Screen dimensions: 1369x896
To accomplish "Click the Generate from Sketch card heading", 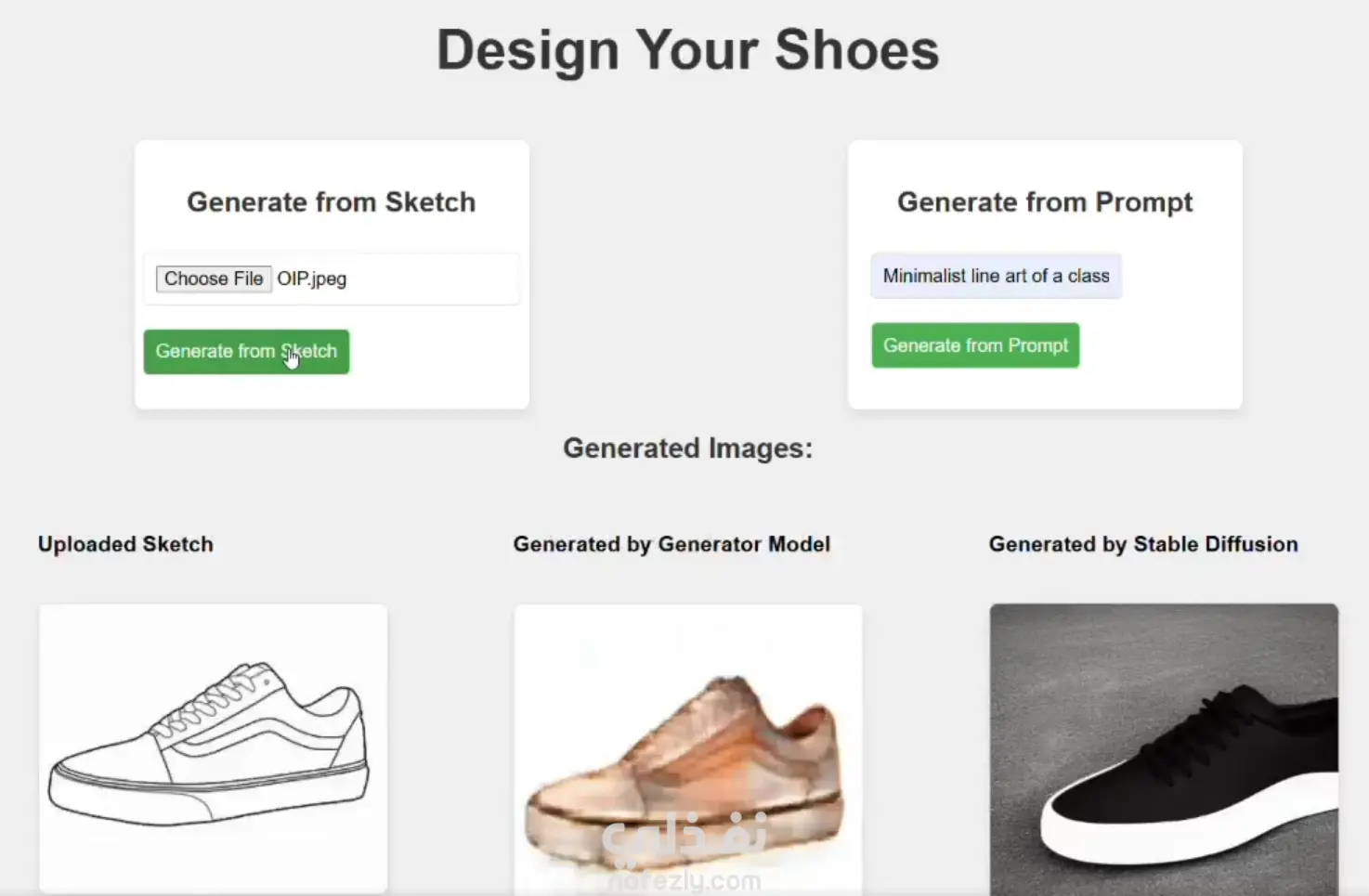I will pyautogui.click(x=332, y=202).
